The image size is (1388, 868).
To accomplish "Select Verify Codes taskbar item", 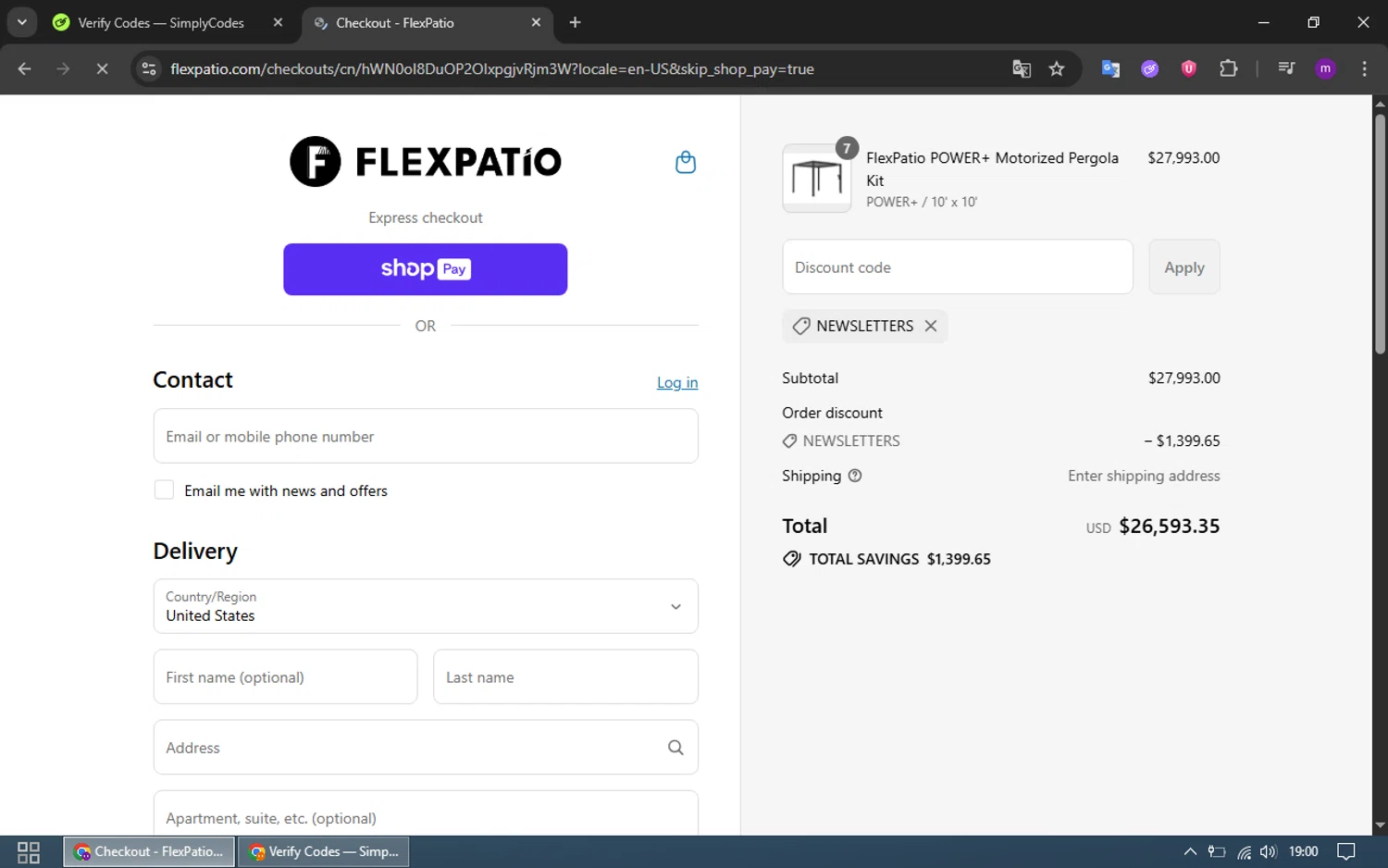I will tap(324, 851).
